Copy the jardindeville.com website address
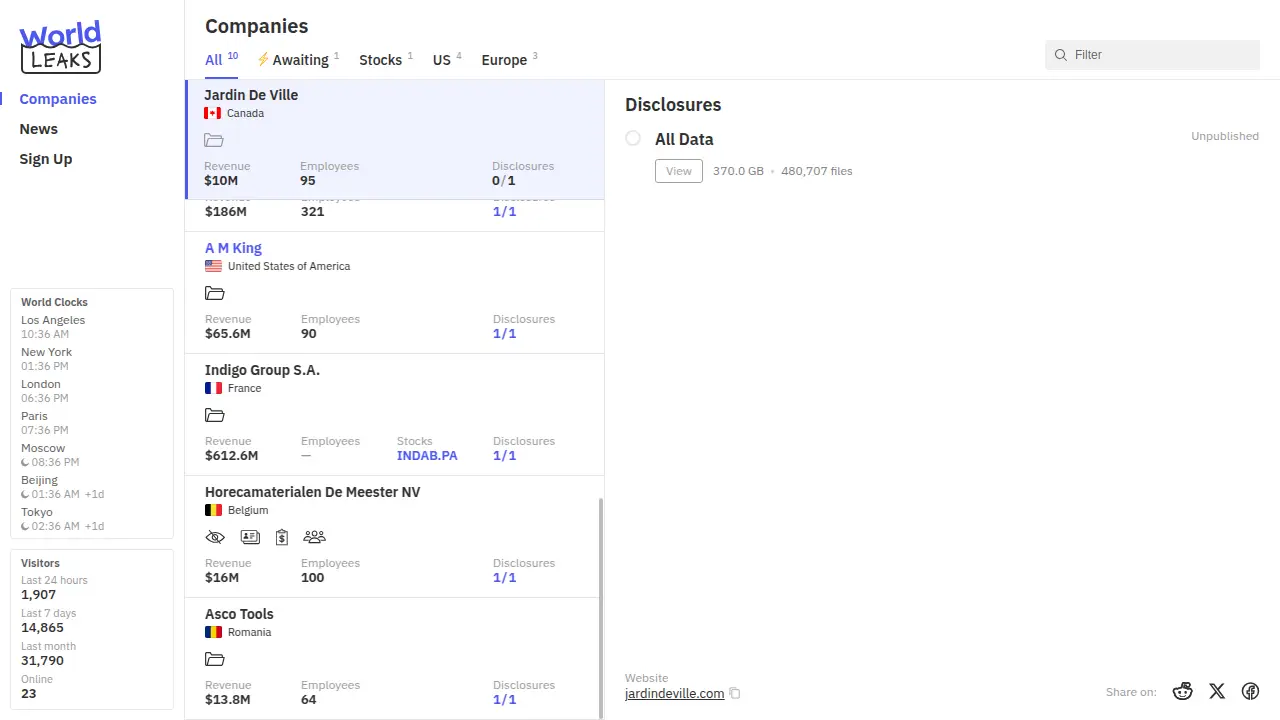1280x720 pixels. click(735, 693)
